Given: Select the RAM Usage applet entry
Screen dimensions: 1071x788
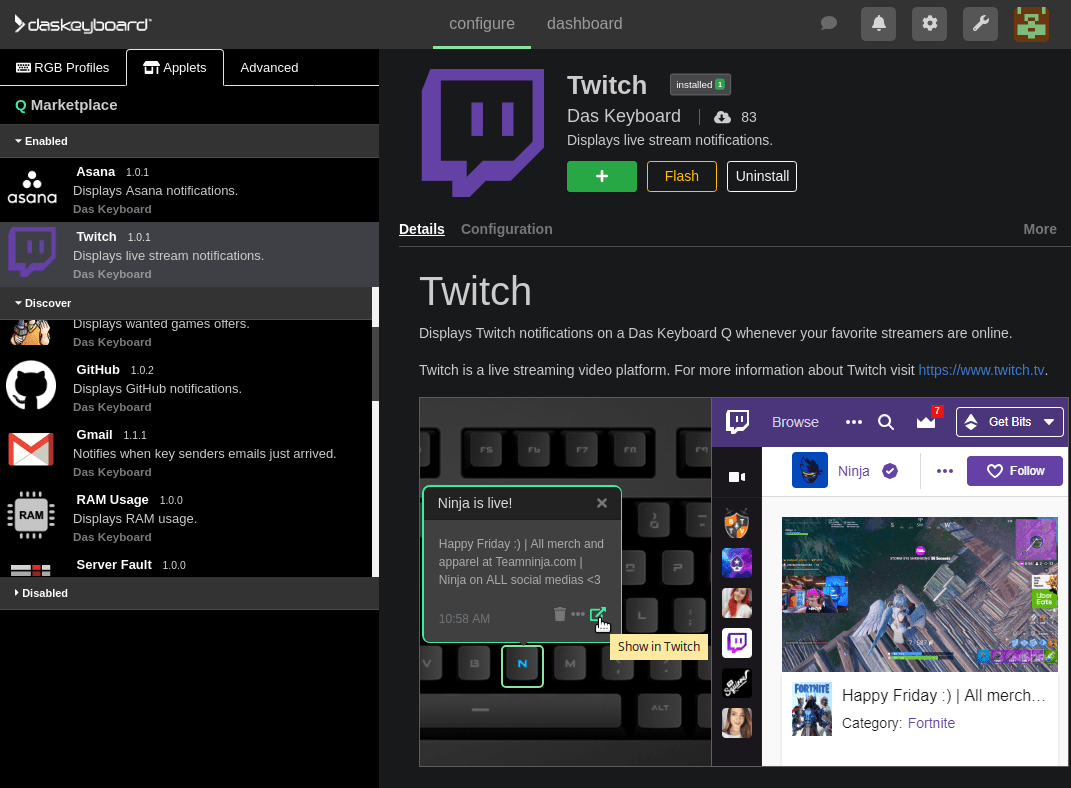Looking at the screenshot, I should click(x=186, y=517).
